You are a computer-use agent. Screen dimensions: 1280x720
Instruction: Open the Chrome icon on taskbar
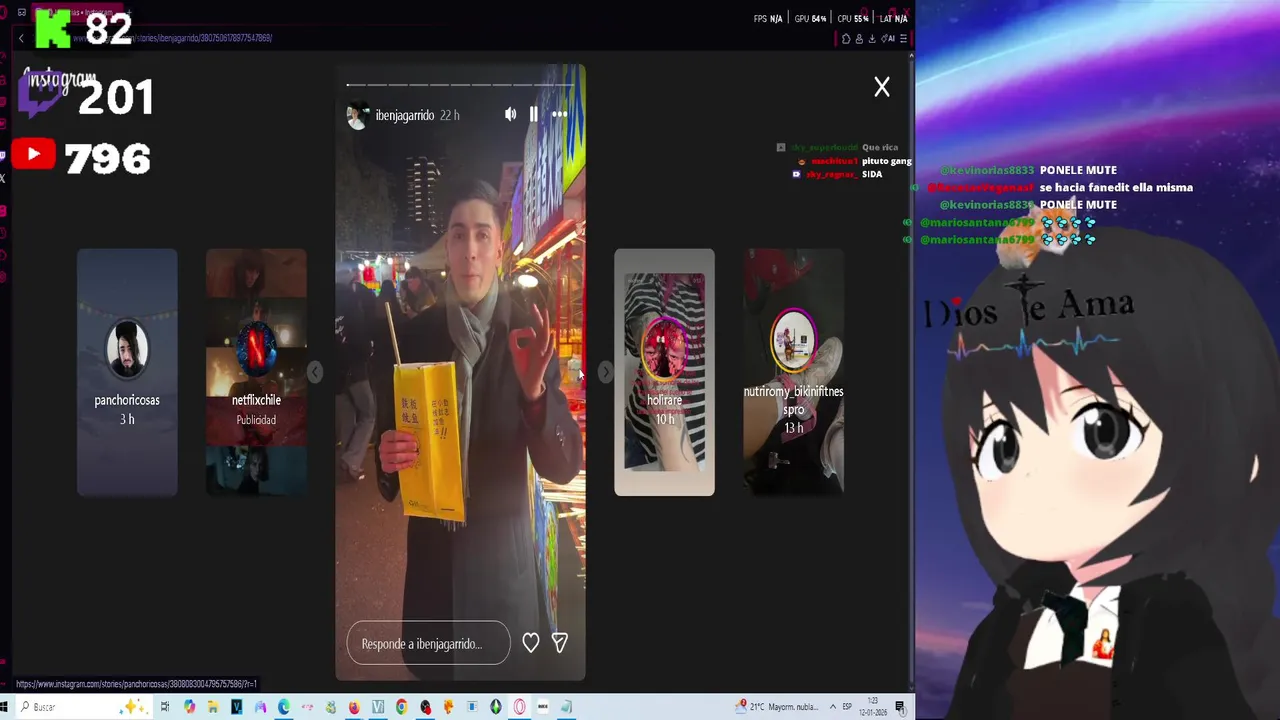coord(401,707)
